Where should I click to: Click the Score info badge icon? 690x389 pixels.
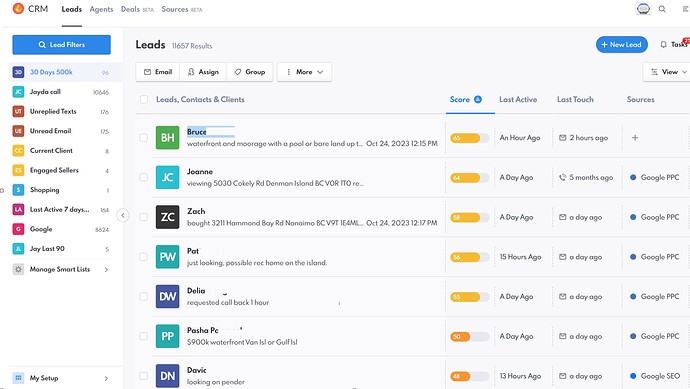[478, 99]
